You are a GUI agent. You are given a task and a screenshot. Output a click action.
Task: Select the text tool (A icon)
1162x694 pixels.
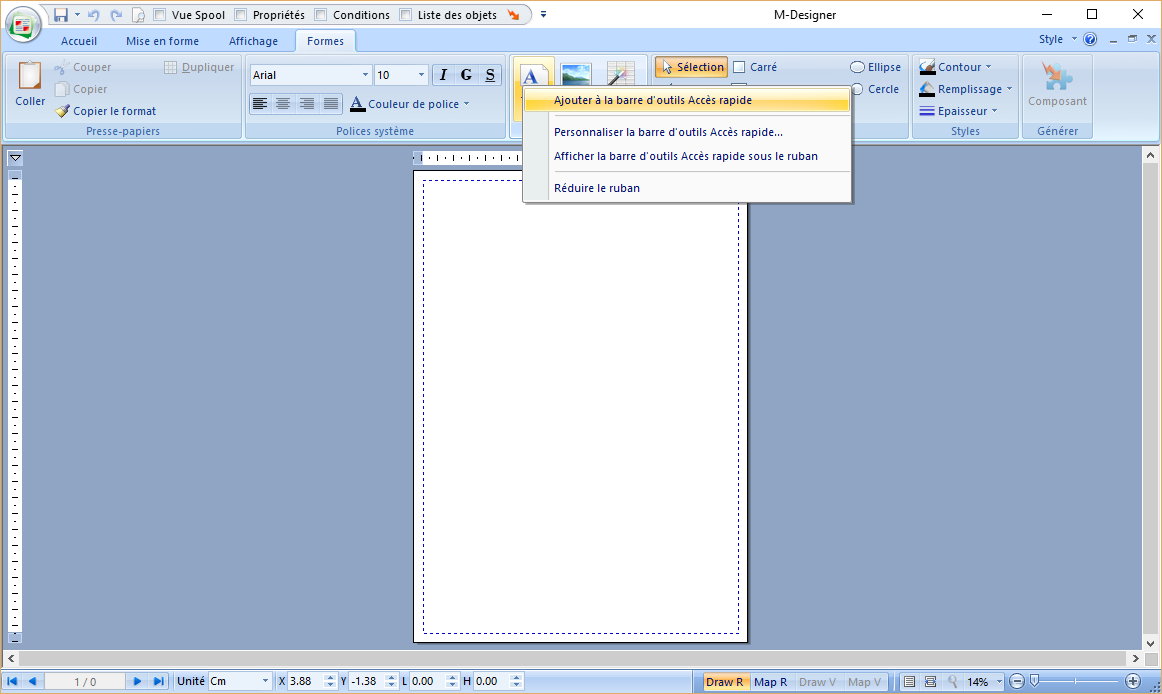(x=533, y=72)
